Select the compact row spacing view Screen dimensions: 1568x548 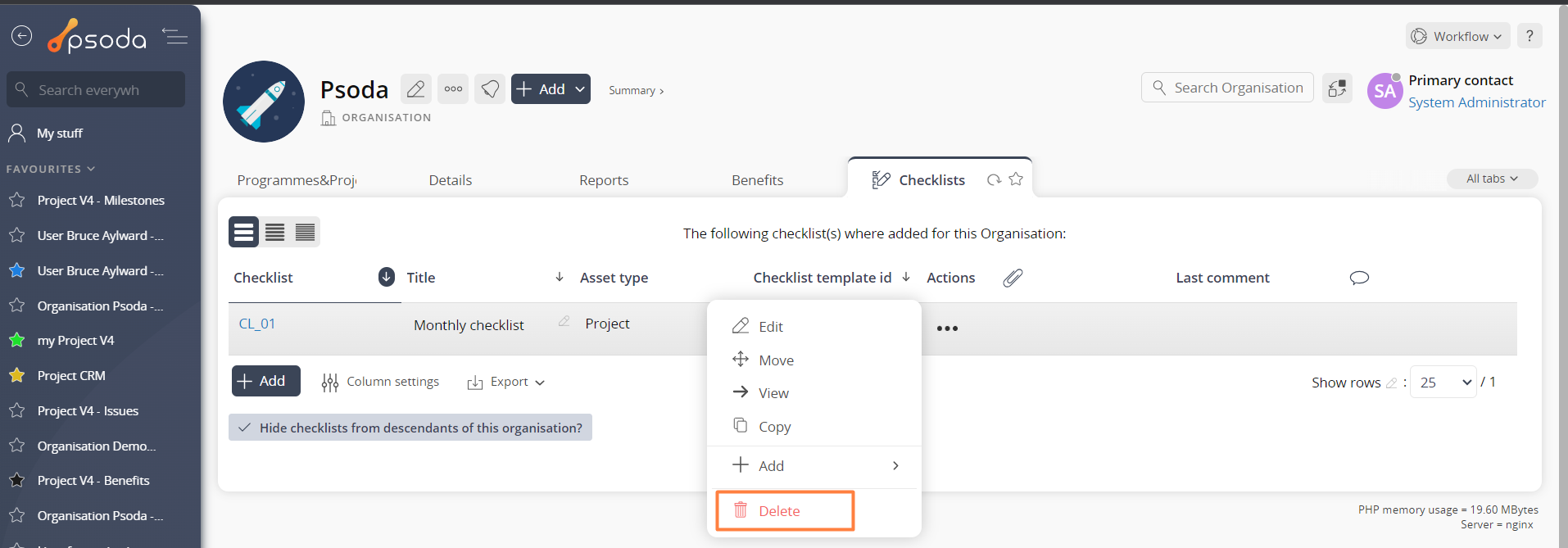coord(305,232)
